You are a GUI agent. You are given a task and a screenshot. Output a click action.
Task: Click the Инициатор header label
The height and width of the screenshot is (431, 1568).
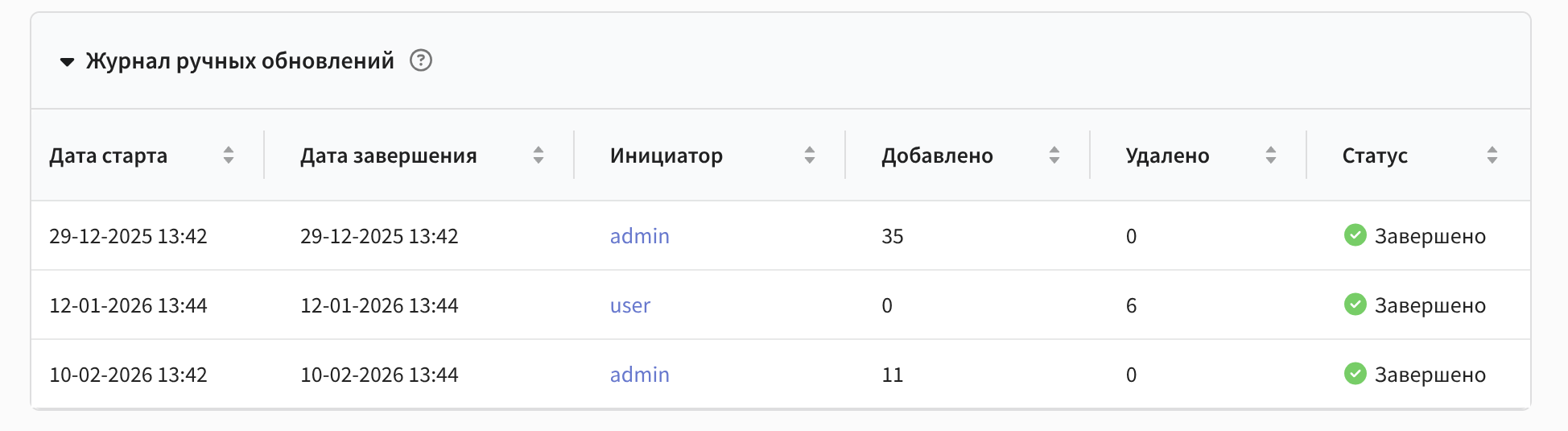(x=666, y=155)
